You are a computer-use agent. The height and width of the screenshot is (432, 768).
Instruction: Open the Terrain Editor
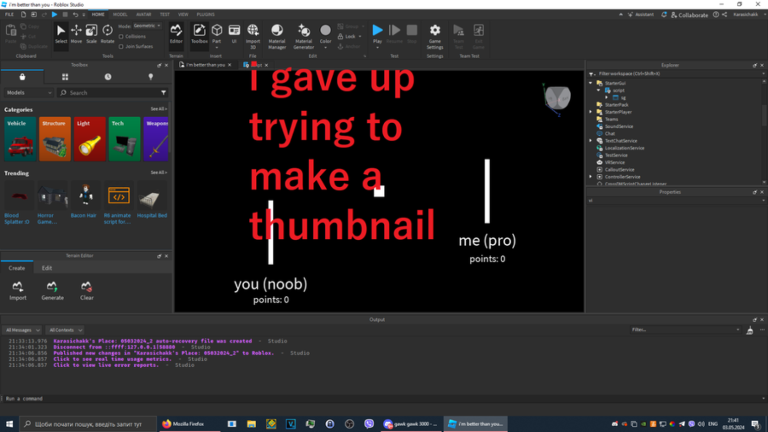coord(176,34)
